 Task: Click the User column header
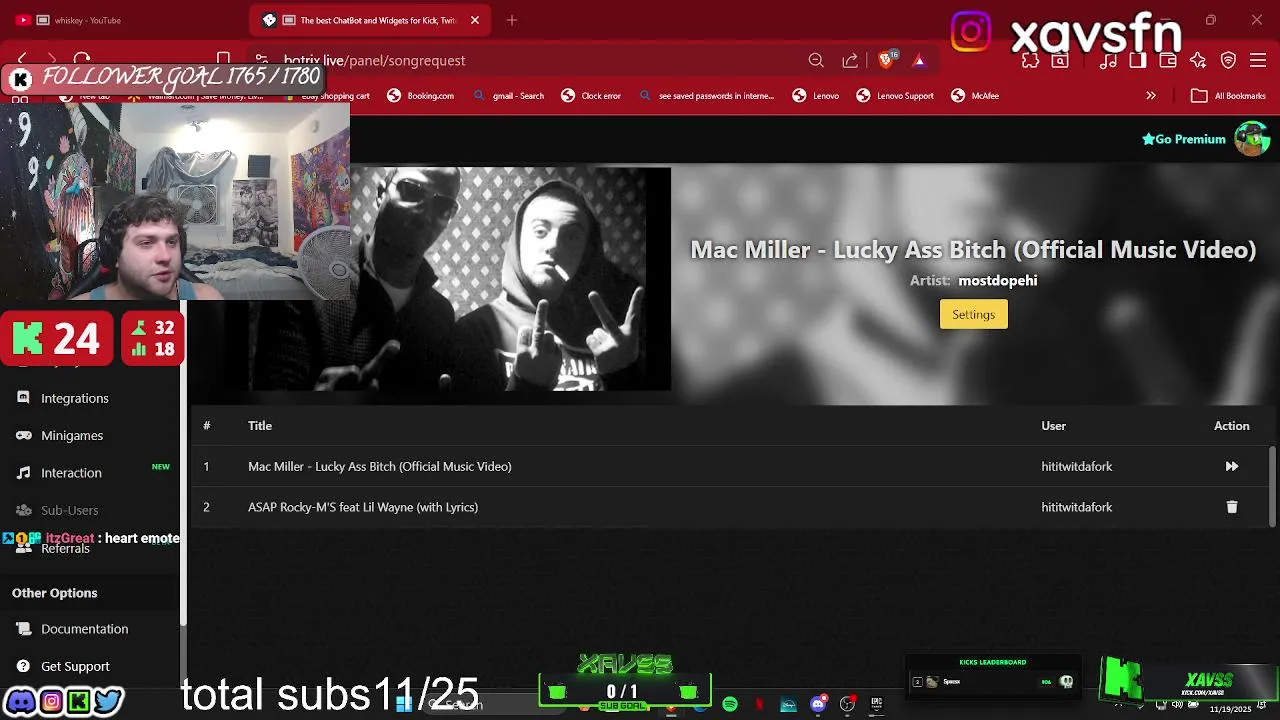tap(1053, 426)
